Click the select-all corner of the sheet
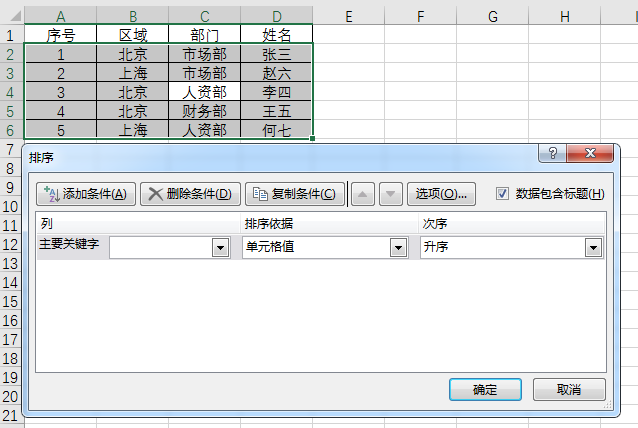The image size is (638, 428). coord(15,16)
